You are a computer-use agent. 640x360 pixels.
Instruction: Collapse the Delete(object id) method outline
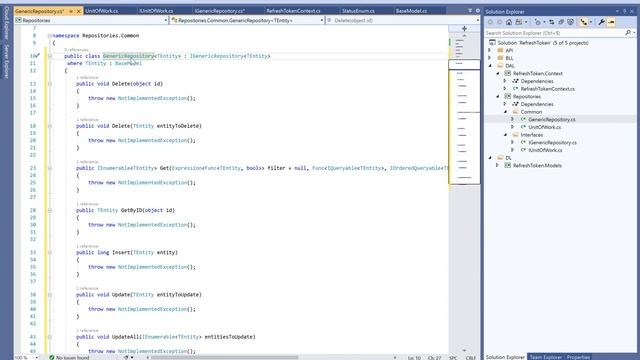[x=50, y=84]
